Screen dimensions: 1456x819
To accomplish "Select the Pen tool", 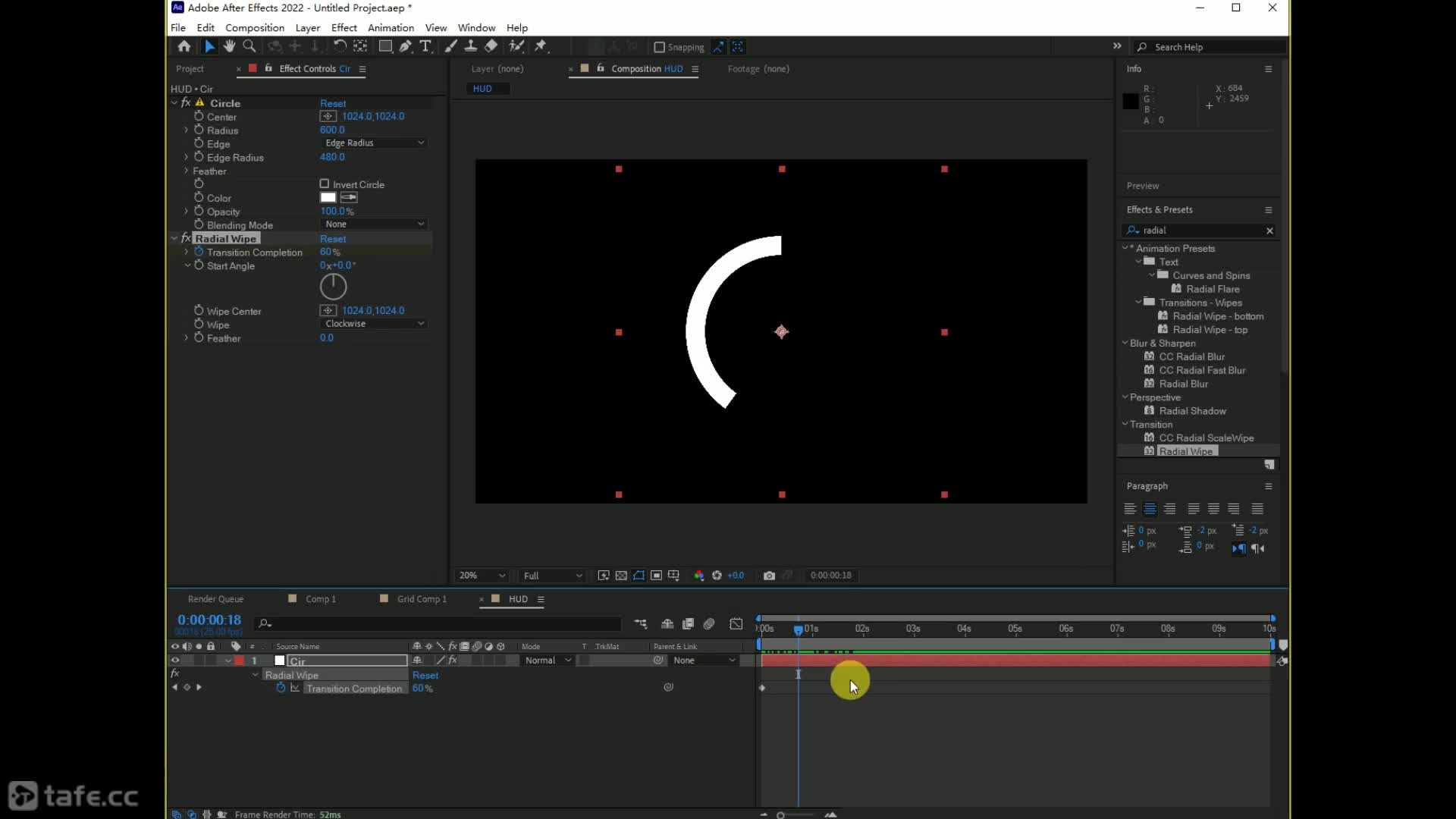I will [406, 46].
